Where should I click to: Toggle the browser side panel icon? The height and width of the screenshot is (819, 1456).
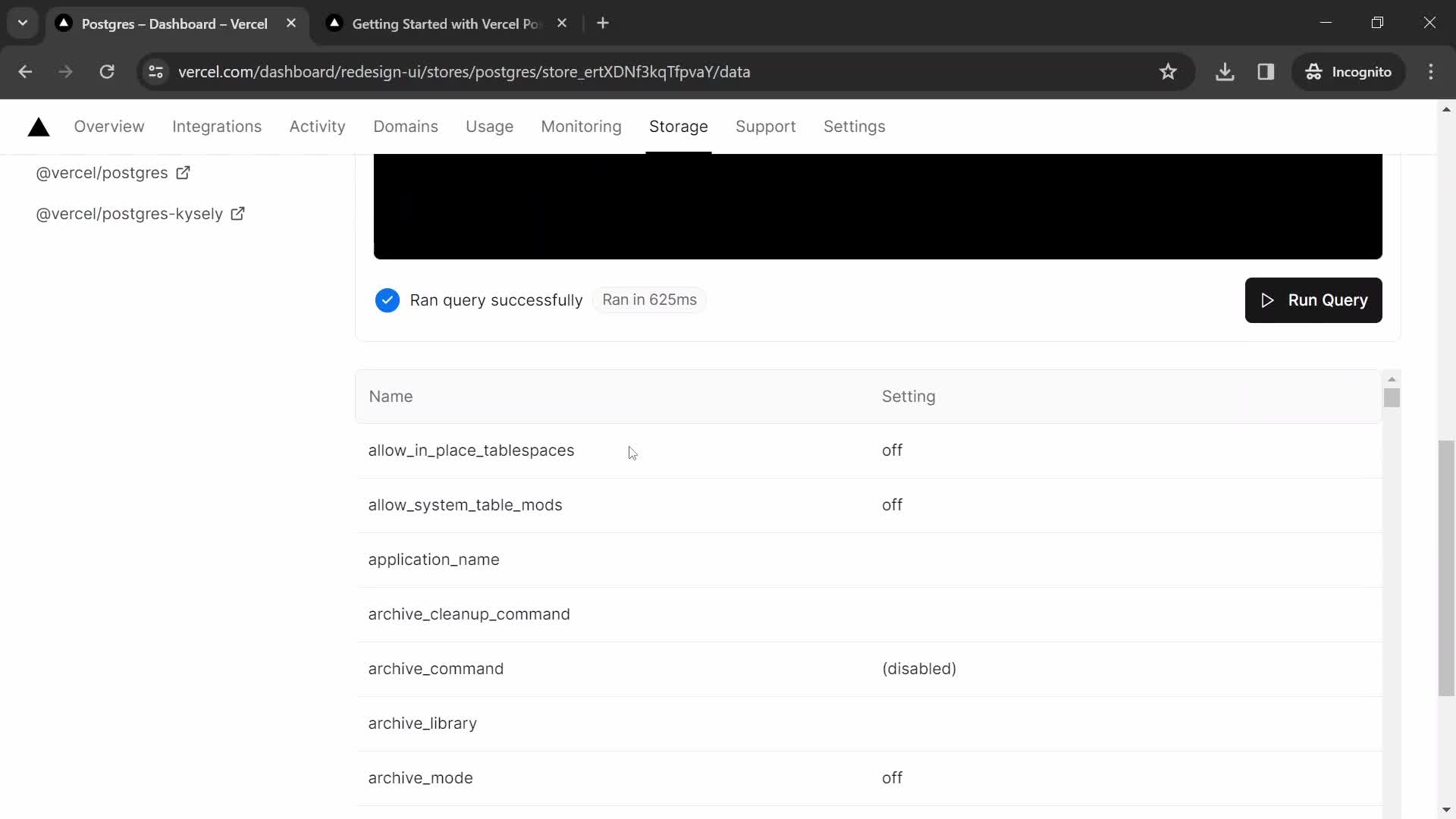(x=1266, y=72)
